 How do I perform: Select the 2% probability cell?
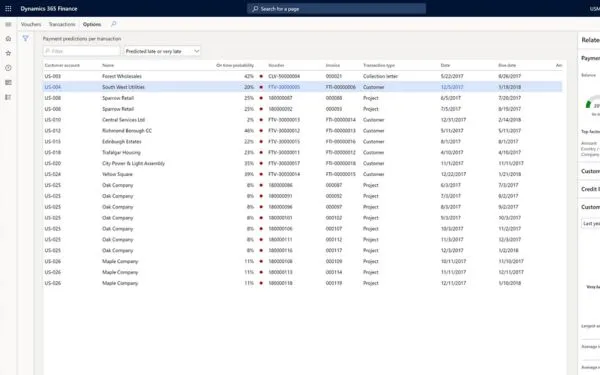[x=250, y=120]
